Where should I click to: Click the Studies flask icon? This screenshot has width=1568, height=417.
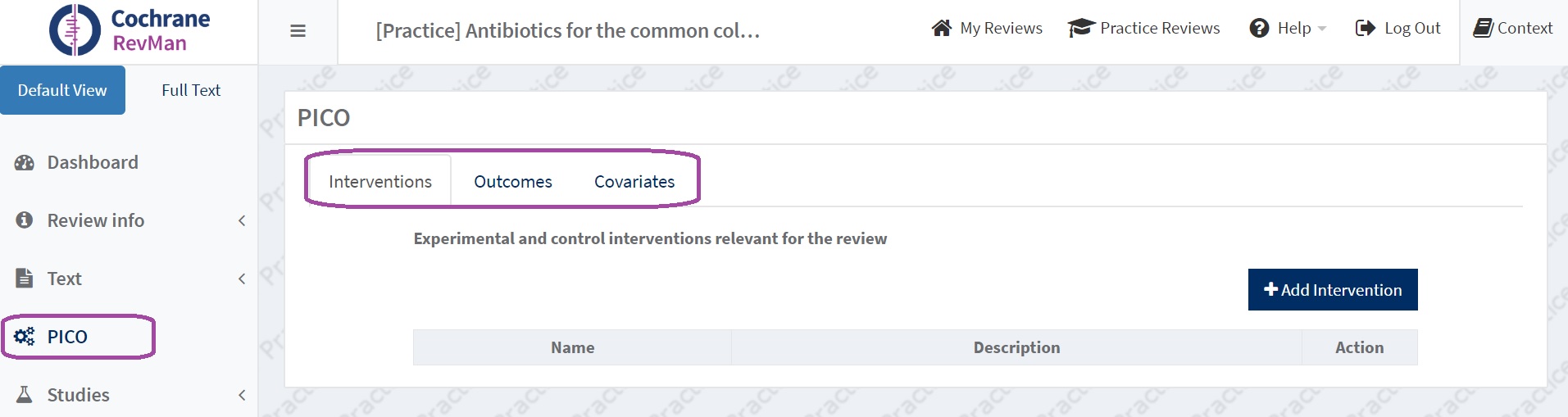[25, 395]
